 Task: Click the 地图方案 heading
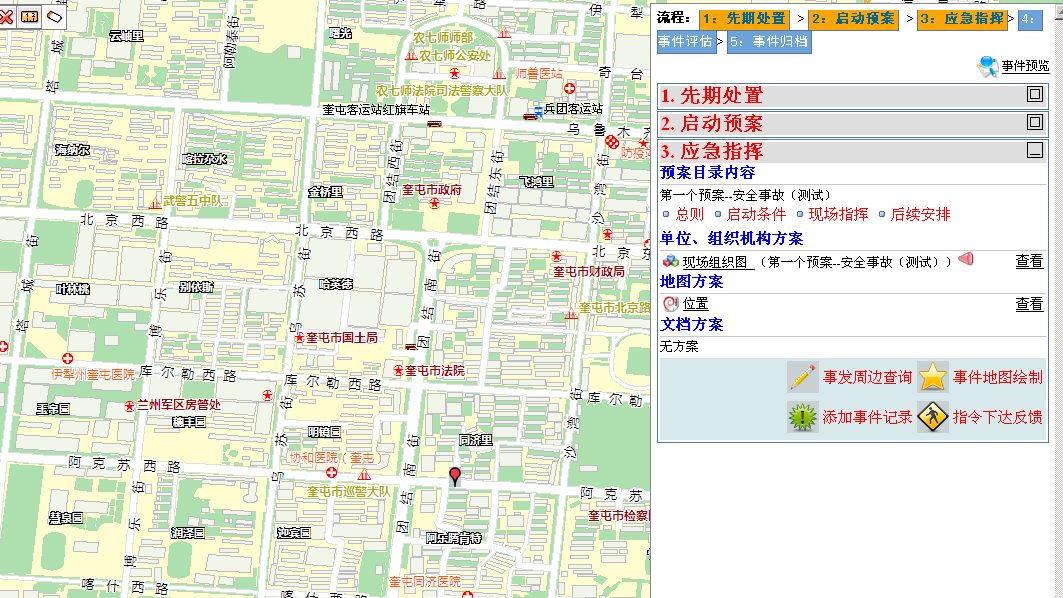click(691, 281)
